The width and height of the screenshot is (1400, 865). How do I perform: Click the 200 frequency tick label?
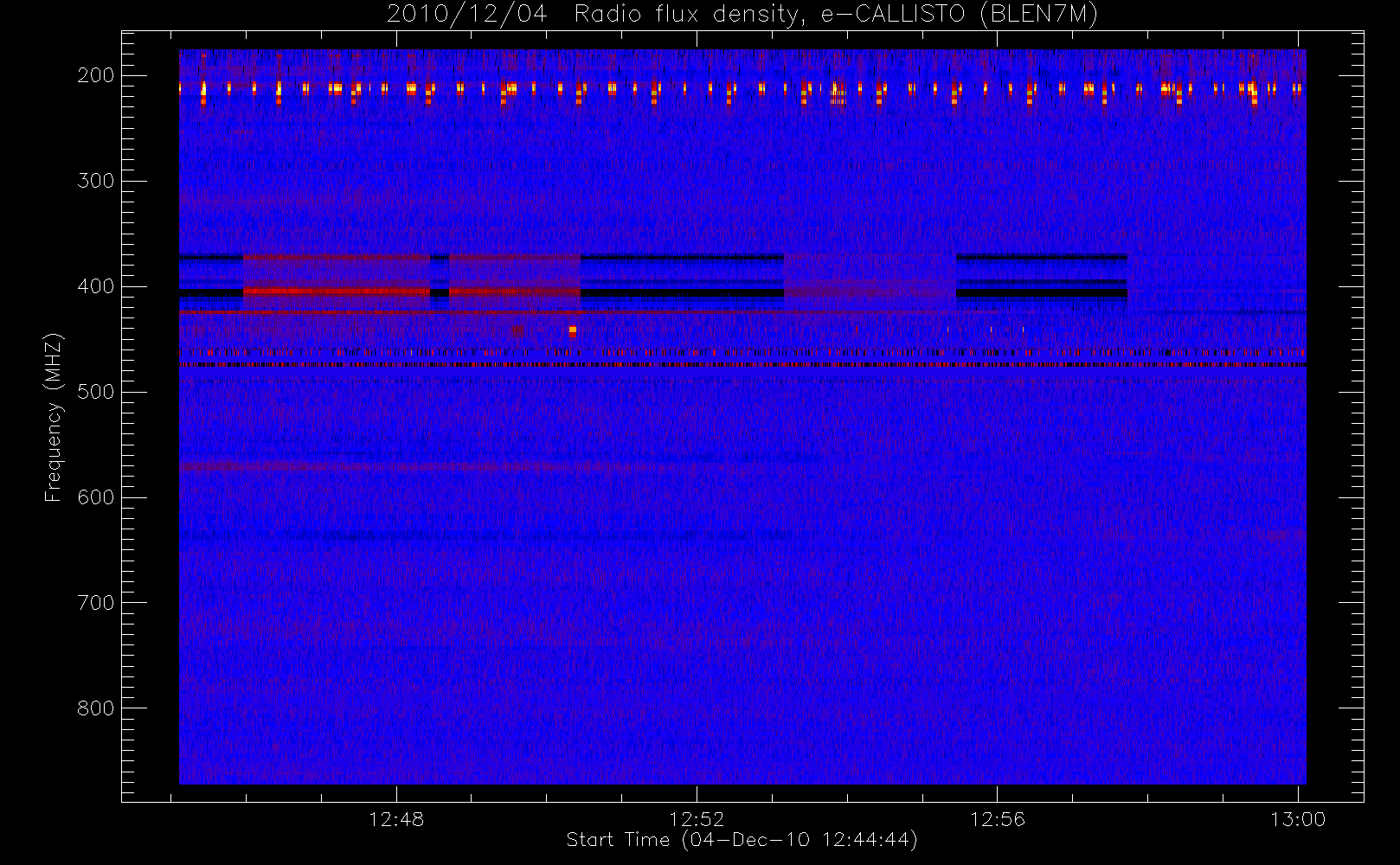pos(96,75)
